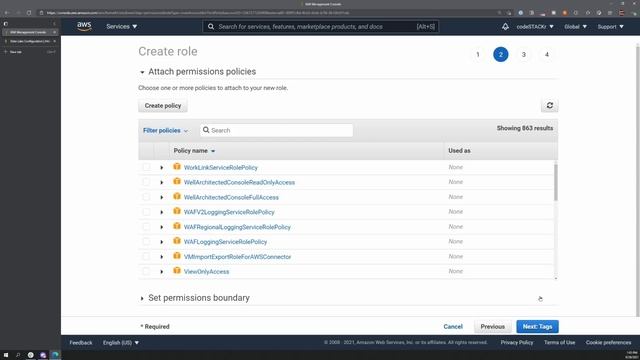Click the Previous button
640x360 pixels.
coord(493,327)
